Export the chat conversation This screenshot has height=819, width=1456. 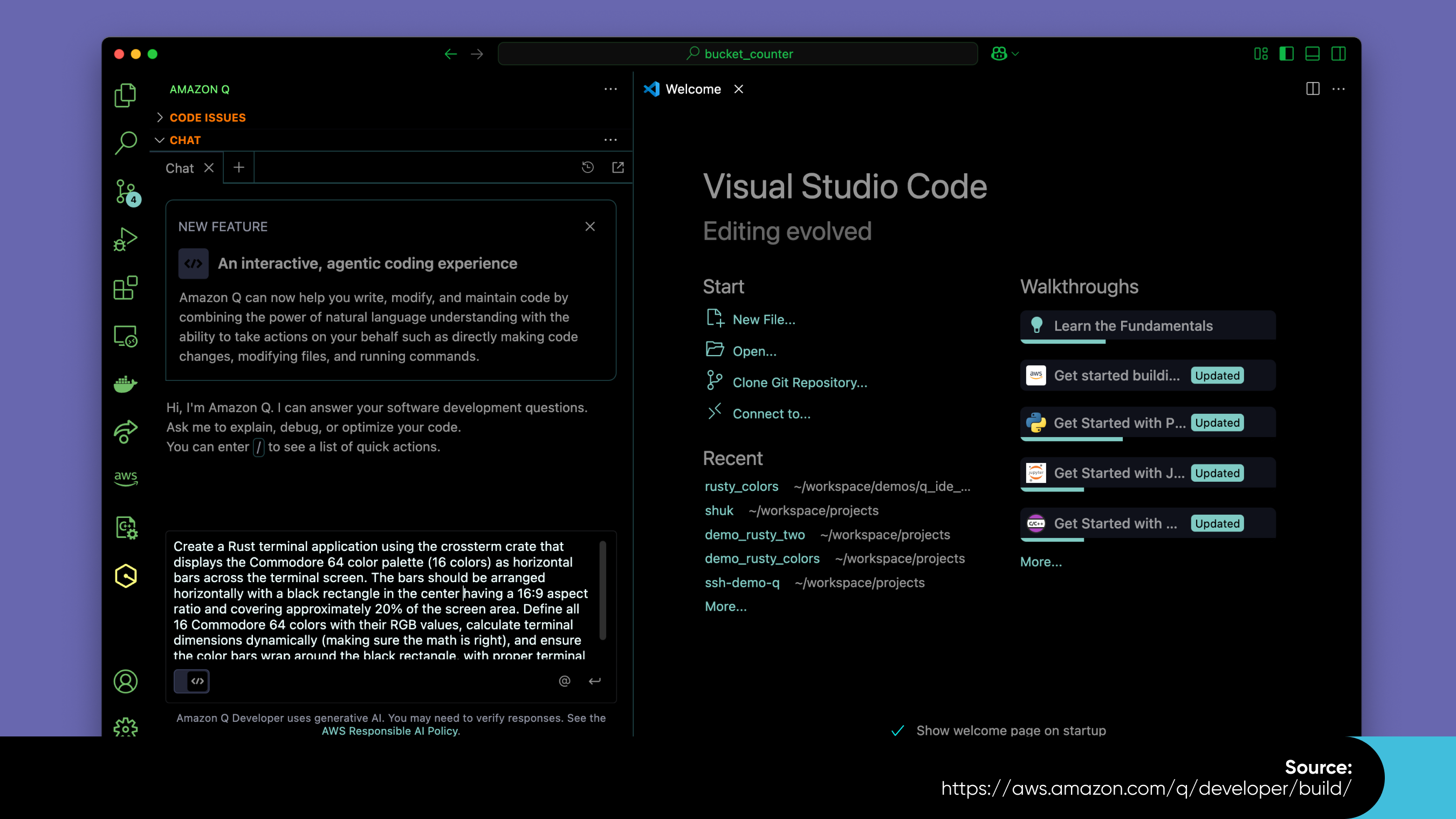click(x=618, y=167)
